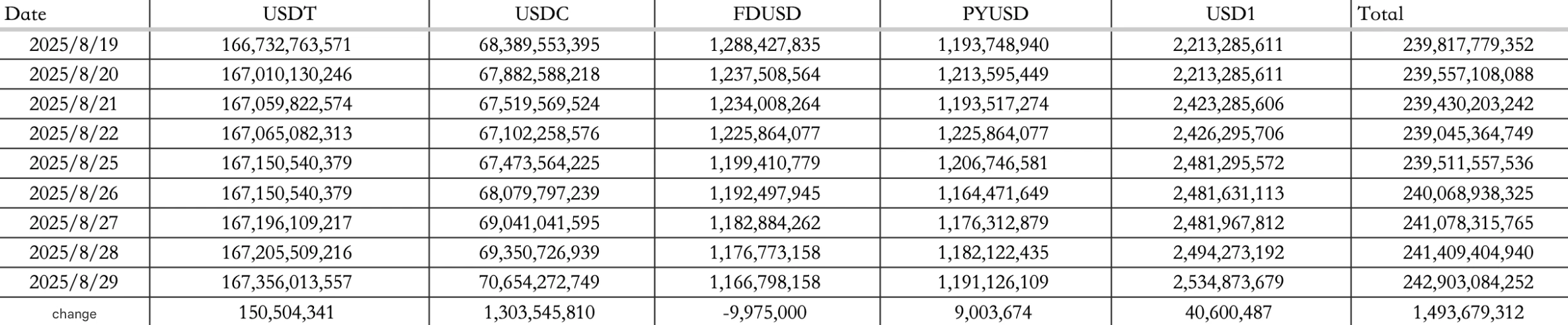Select the USD1 column header
The image size is (1568, 325).
coord(1230,14)
